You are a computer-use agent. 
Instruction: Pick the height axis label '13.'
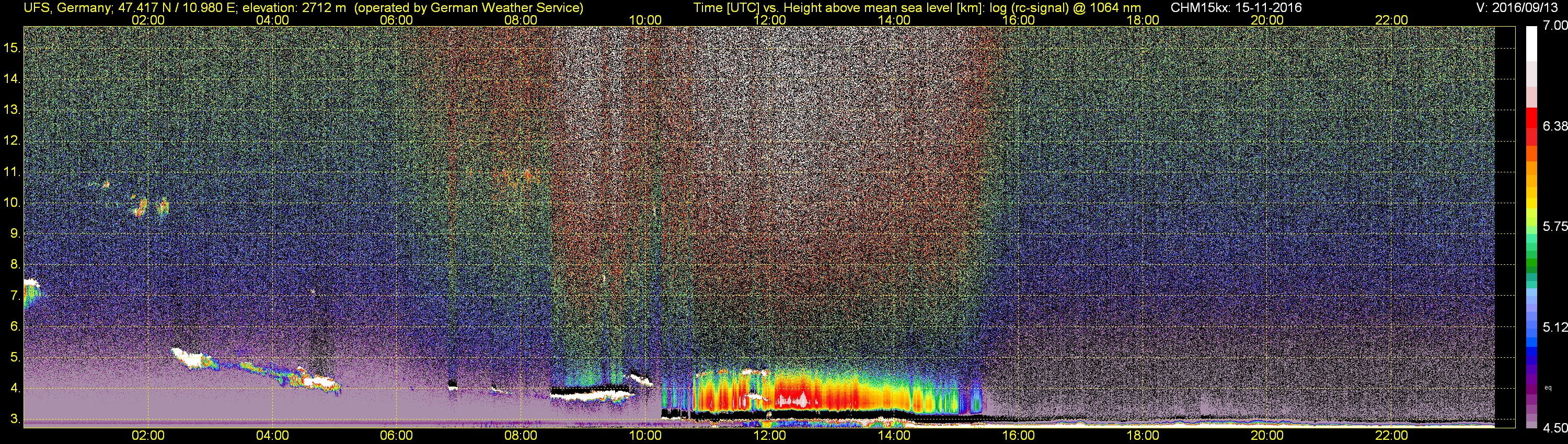(13, 110)
